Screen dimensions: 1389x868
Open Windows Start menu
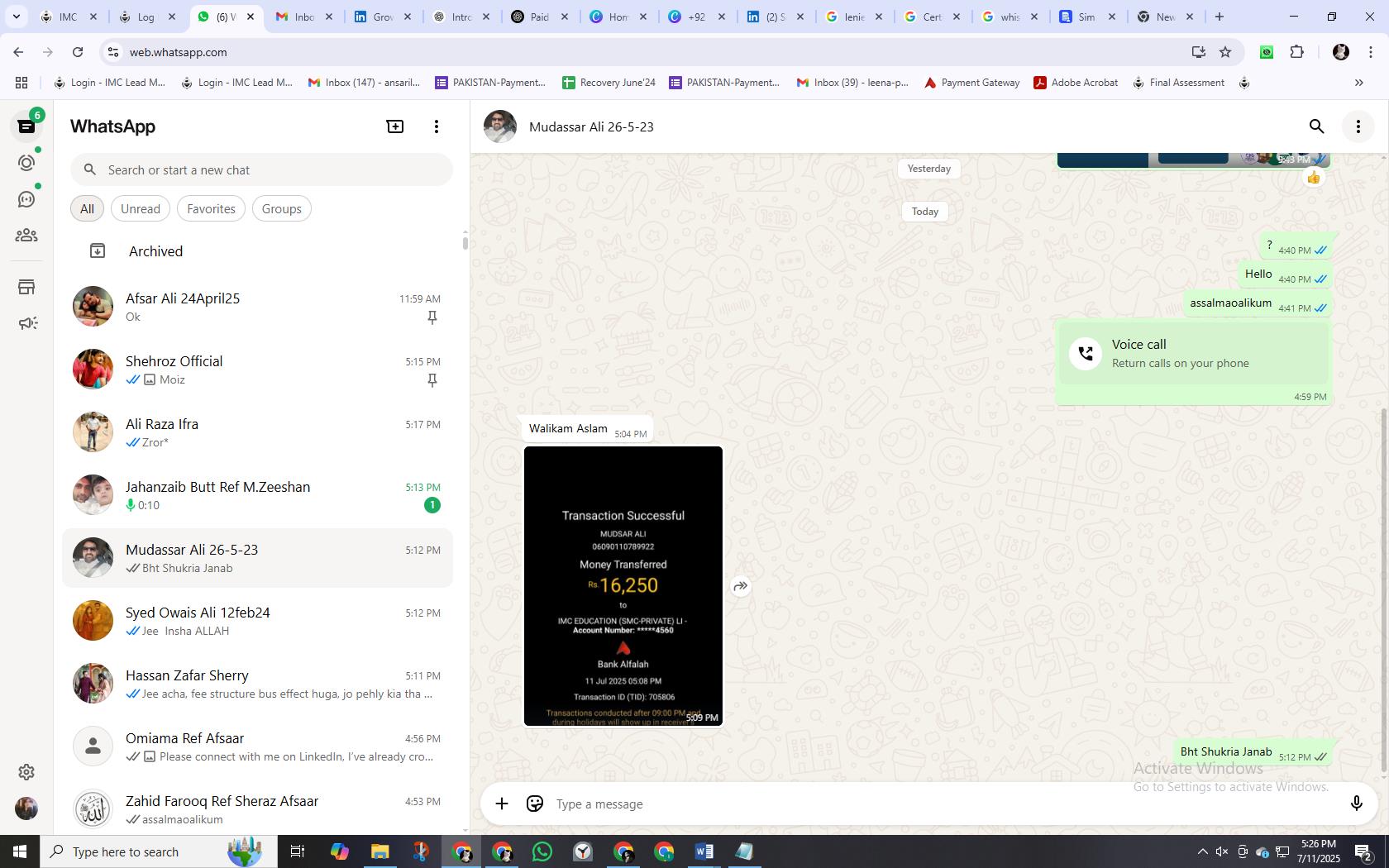tap(20, 851)
